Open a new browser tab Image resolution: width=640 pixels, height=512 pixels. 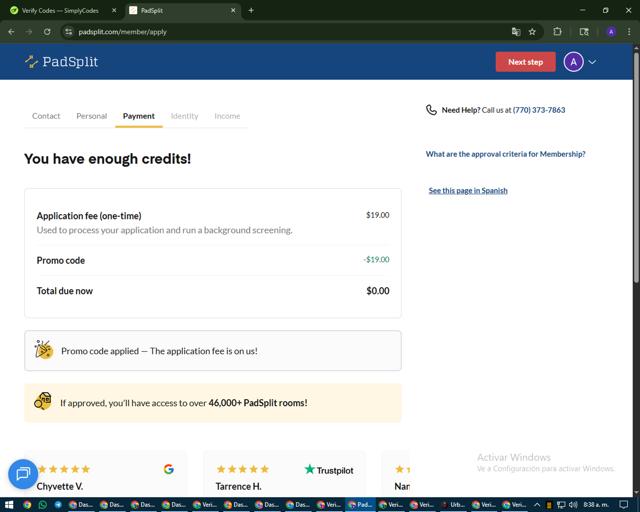pos(251,11)
